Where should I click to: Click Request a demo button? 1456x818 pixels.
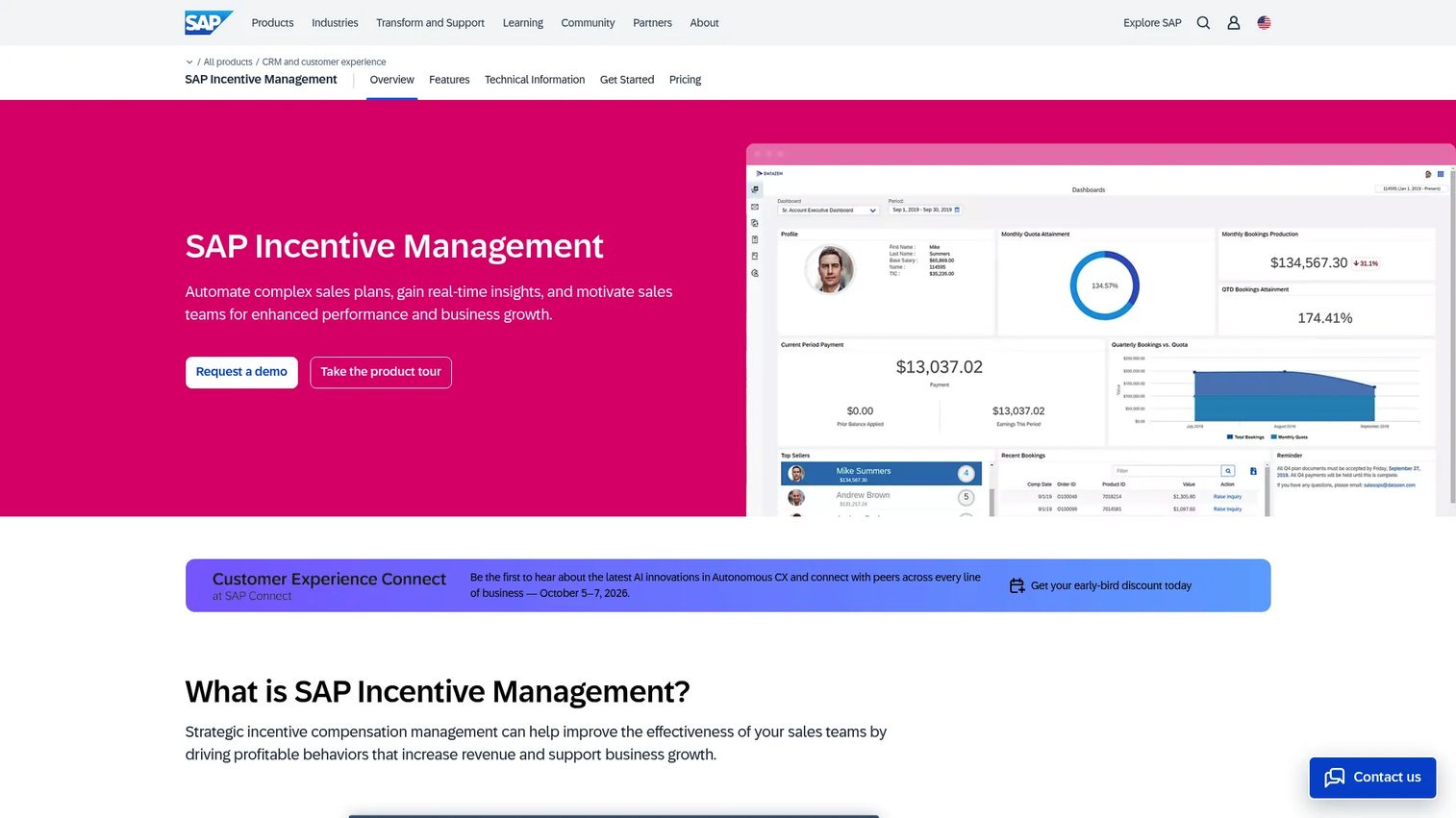point(241,372)
